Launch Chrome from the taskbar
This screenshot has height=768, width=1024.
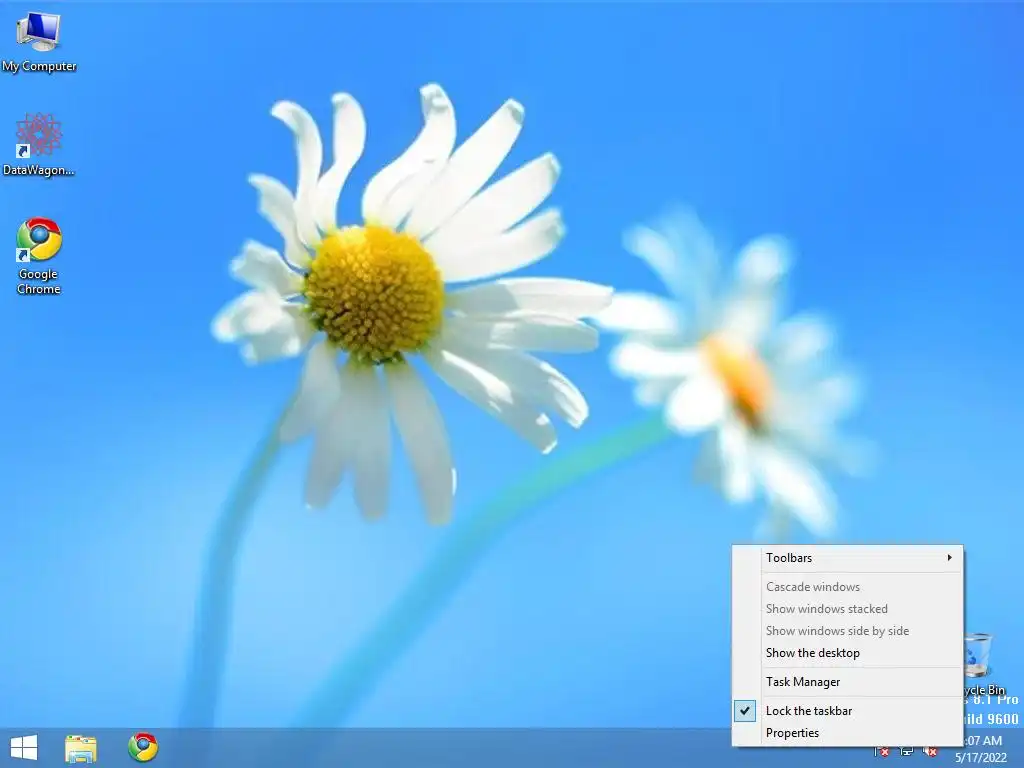pos(143,748)
